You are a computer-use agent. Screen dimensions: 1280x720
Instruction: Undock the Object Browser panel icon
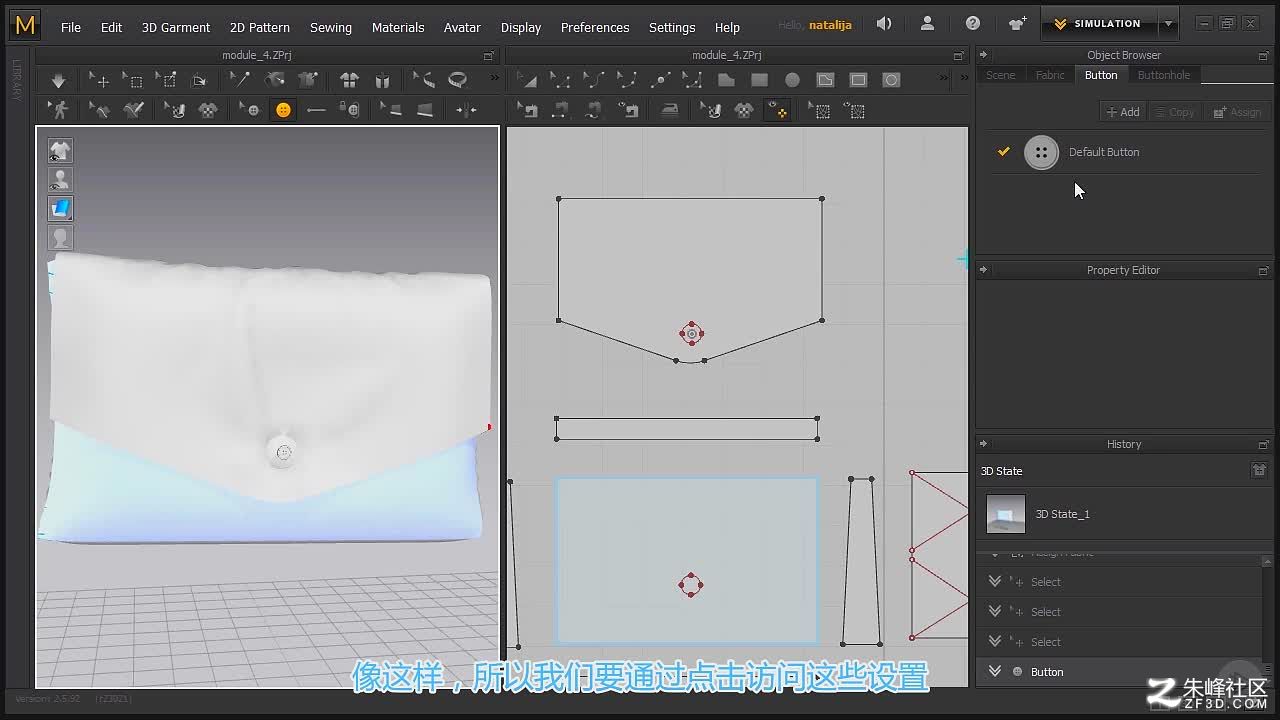pos(1263,55)
